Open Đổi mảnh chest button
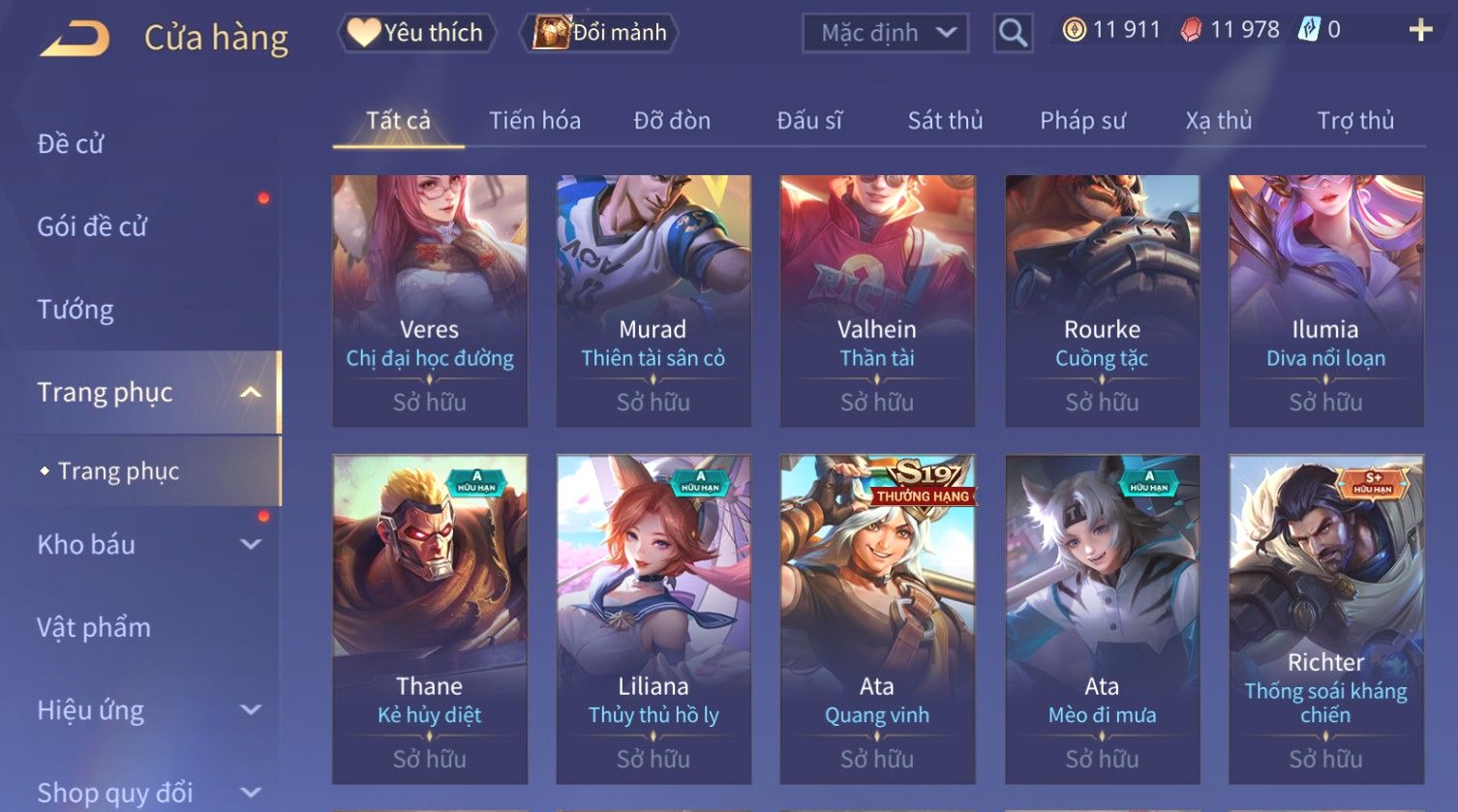Screen dimensions: 1458x812 point(600,33)
